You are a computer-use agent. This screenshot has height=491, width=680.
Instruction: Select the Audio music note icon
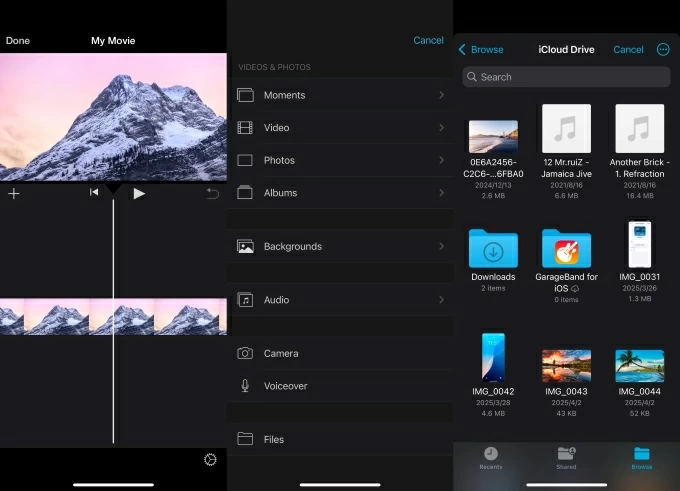(x=245, y=300)
